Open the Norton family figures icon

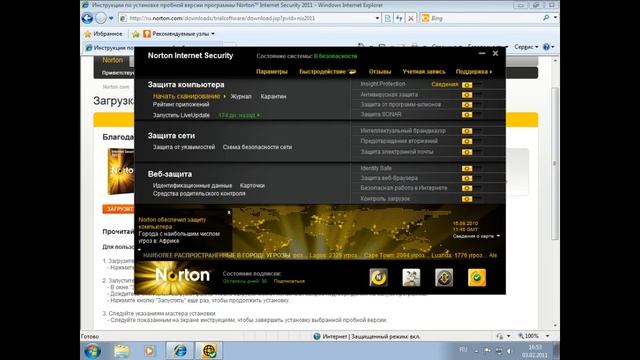tap(411, 278)
